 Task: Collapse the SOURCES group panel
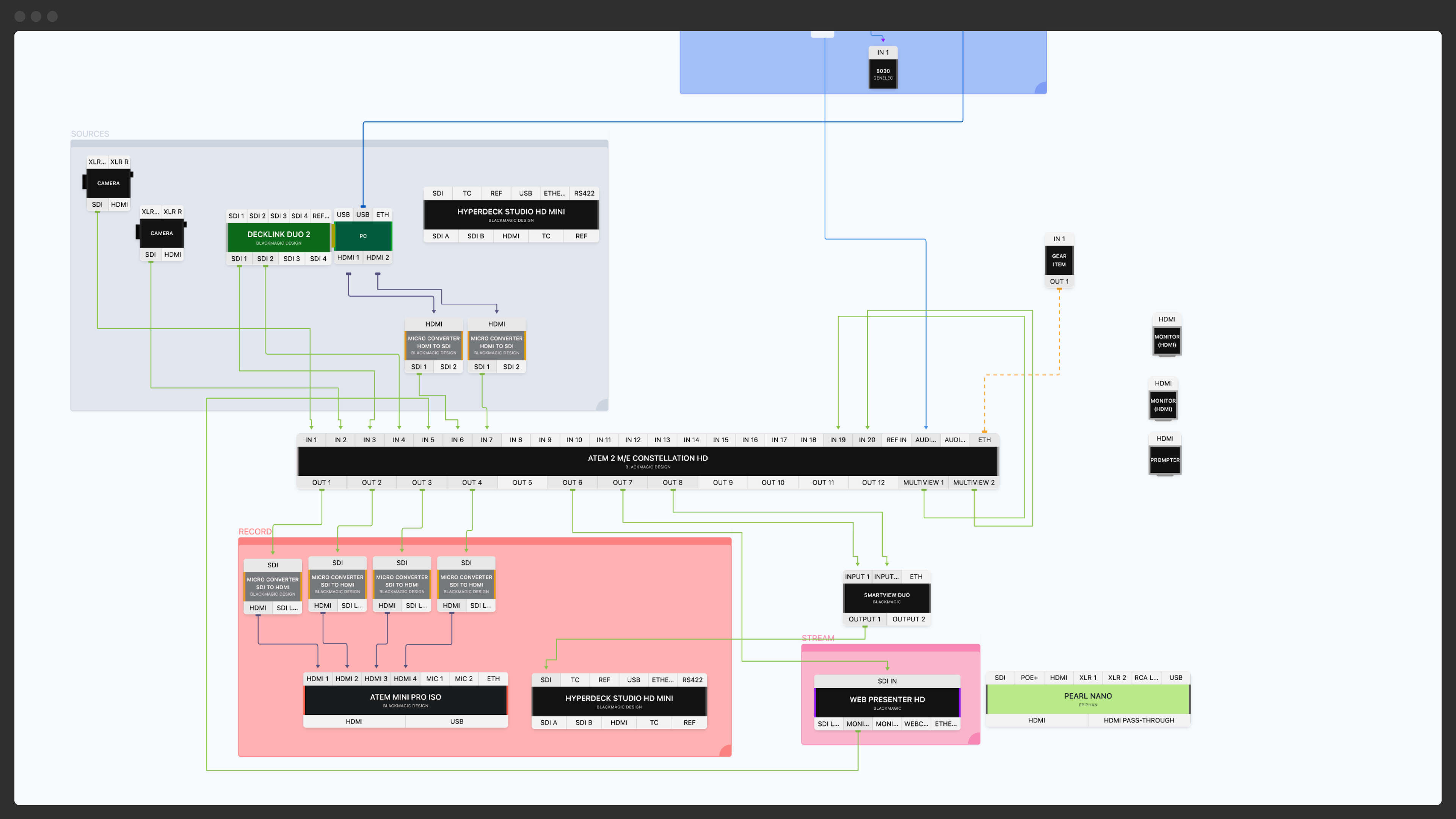(90, 133)
